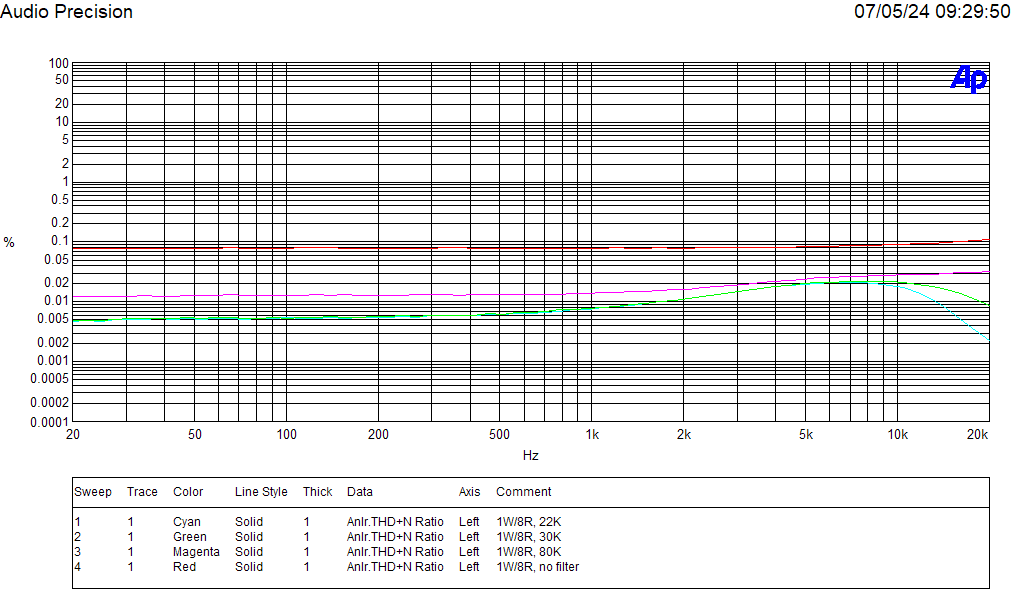Click 'Anlr.THD+N Ratio' in the Cyan row
1012x614 pixels.
click(x=395, y=522)
